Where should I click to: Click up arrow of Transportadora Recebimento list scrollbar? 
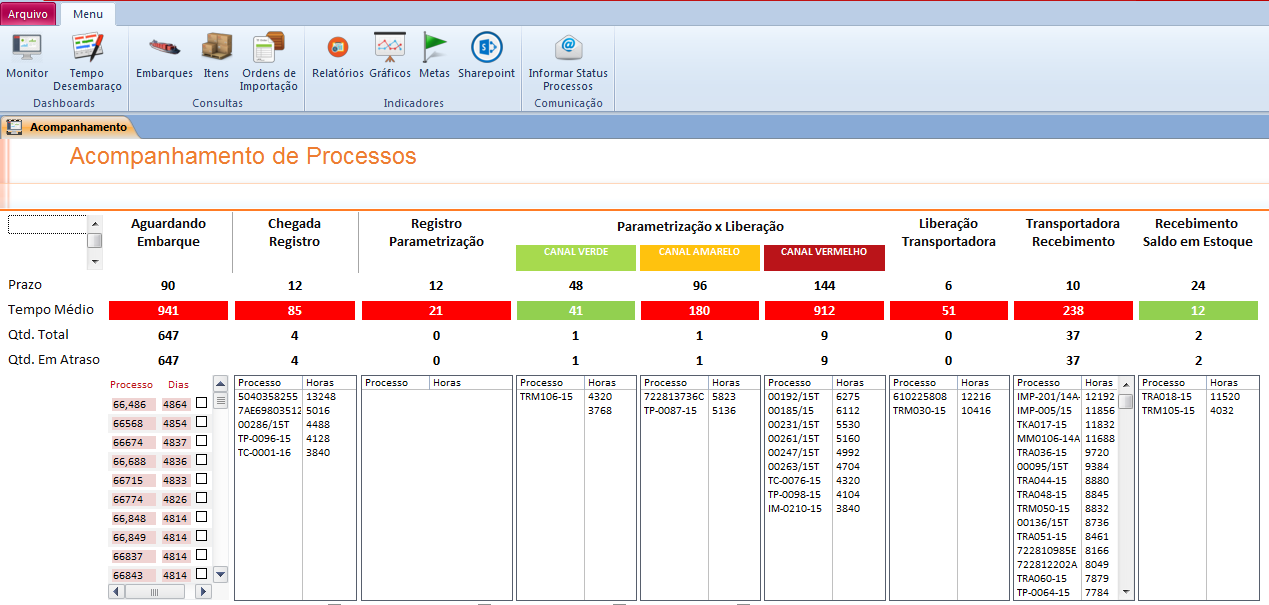[x=1126, y=383]
